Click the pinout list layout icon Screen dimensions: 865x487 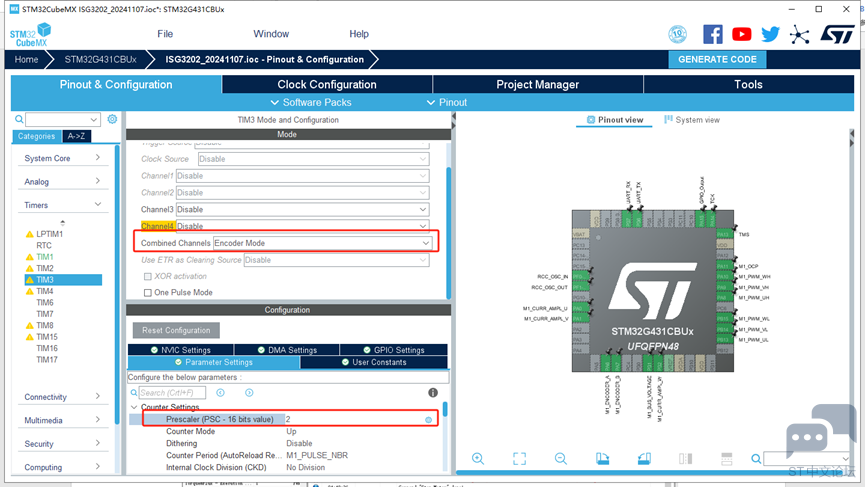click(x=727, y=459)
